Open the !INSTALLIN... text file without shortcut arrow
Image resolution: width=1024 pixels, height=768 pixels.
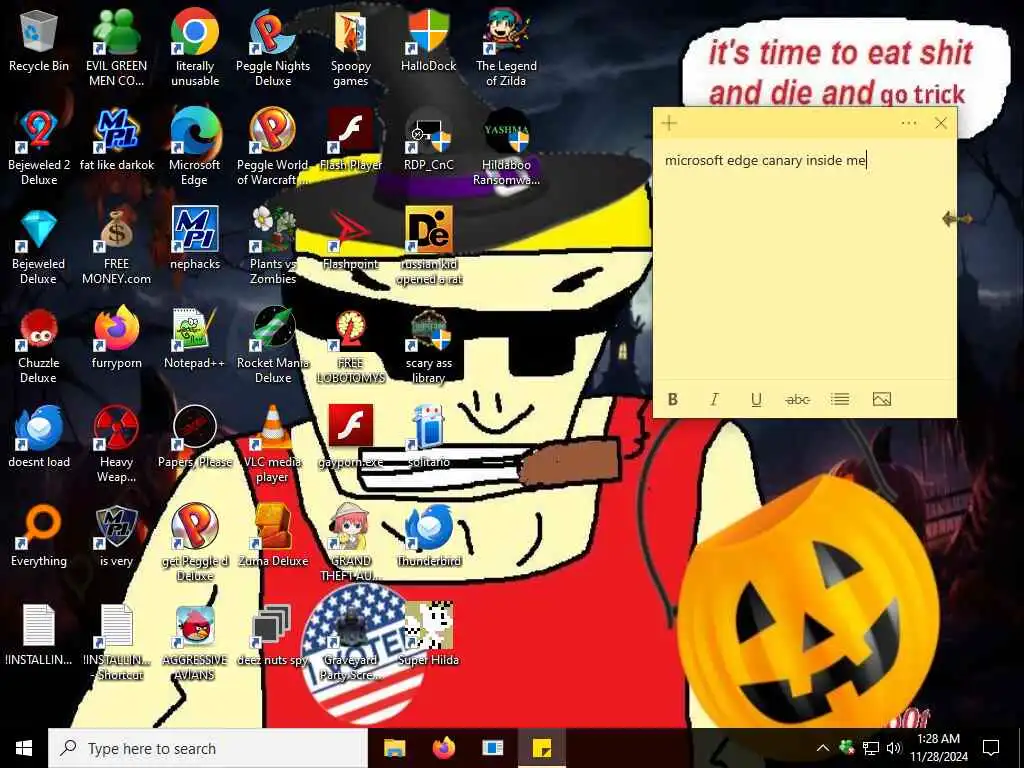39,635
